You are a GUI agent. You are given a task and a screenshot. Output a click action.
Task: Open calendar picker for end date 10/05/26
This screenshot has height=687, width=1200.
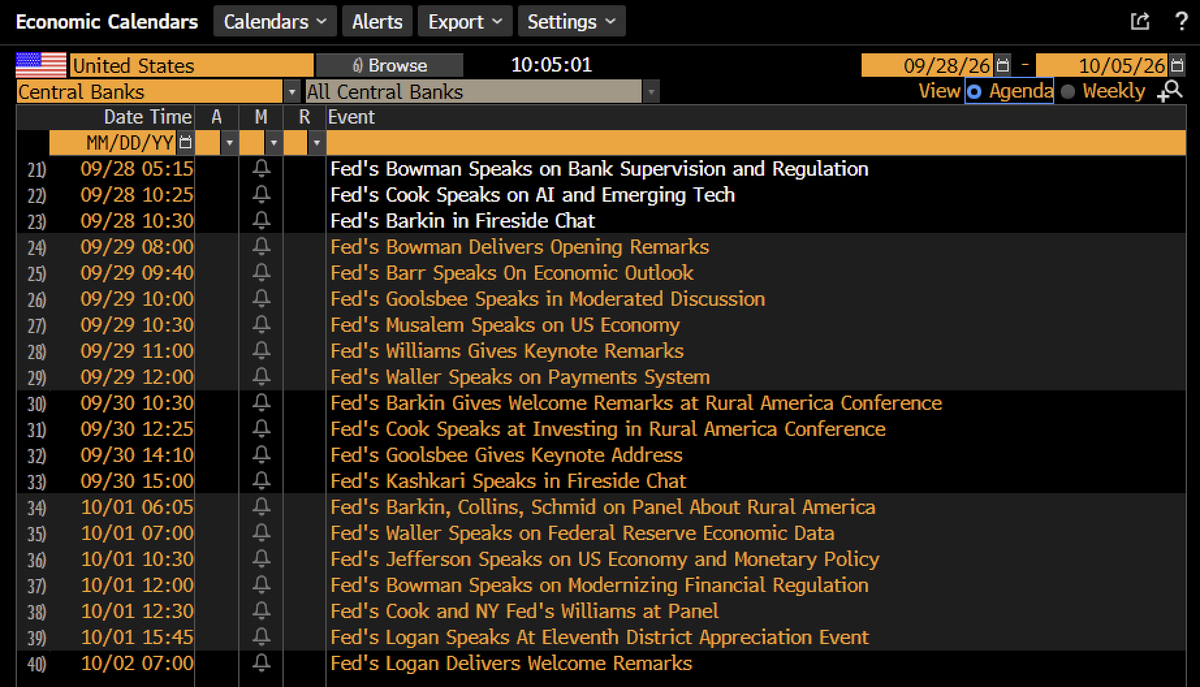pos(1178,66)
